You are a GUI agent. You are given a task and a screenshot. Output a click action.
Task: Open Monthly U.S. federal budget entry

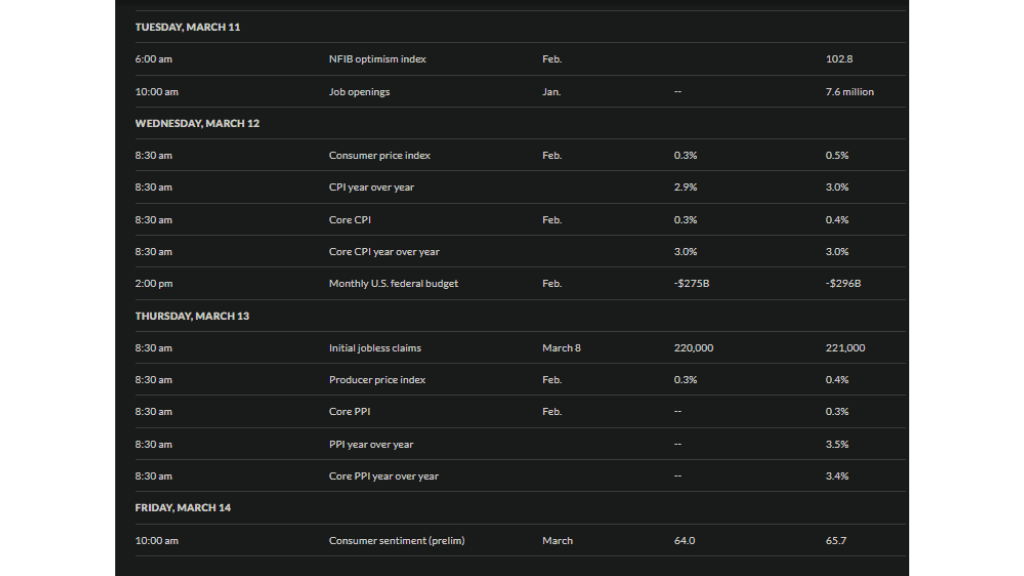[393, 283]
